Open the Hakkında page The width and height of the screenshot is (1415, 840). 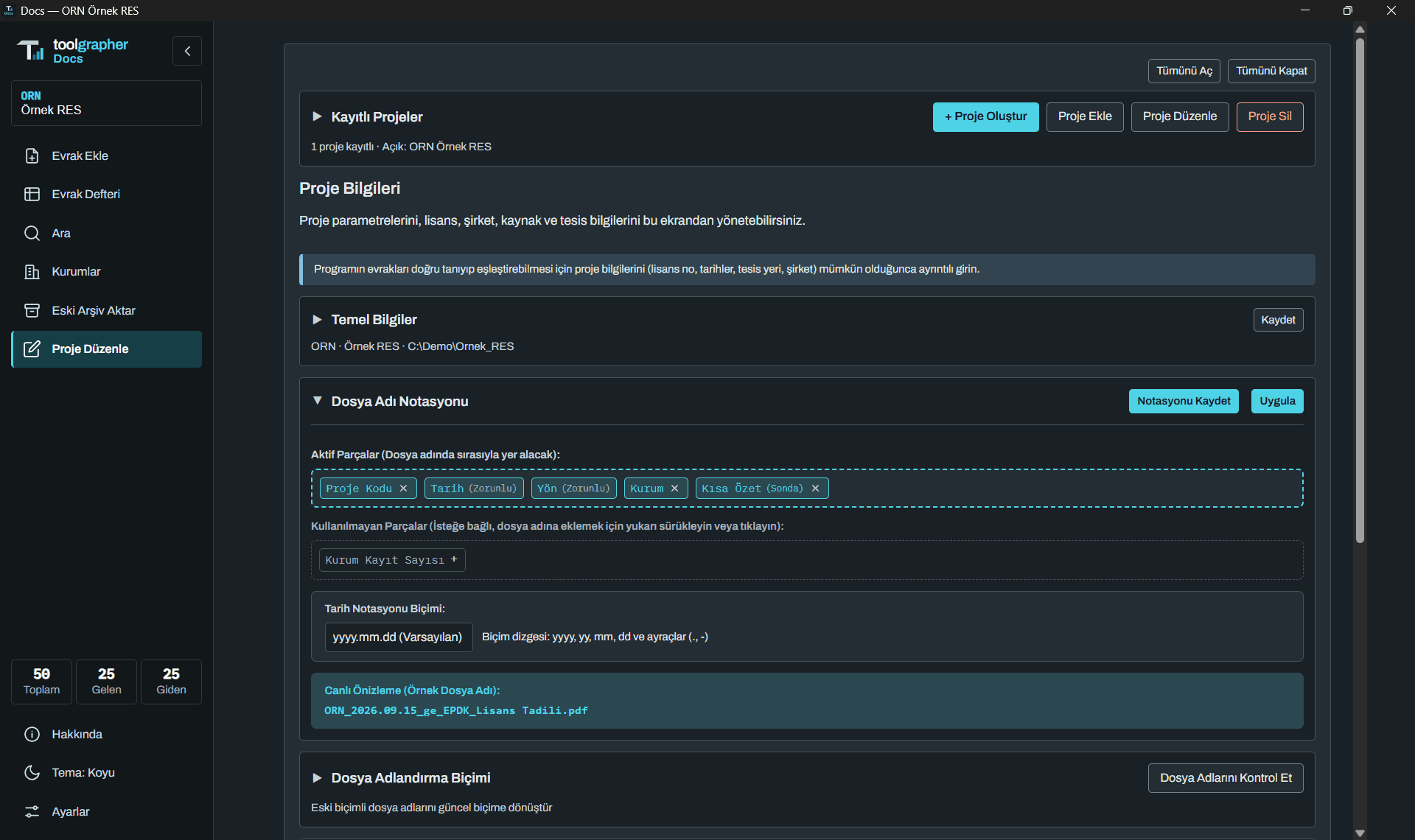[x=106, y=734]
